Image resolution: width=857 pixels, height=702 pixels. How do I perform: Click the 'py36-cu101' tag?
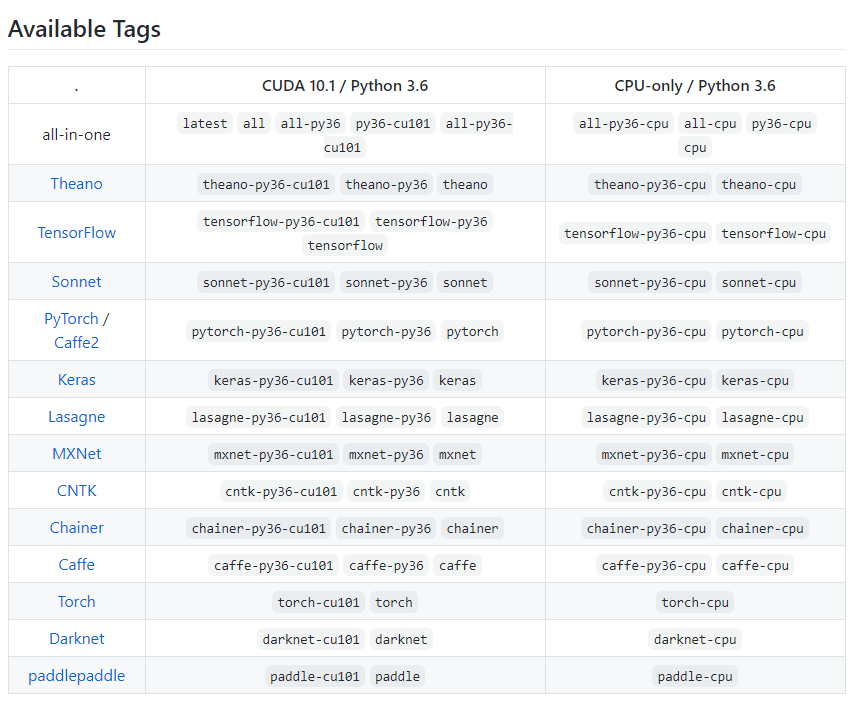392,124
